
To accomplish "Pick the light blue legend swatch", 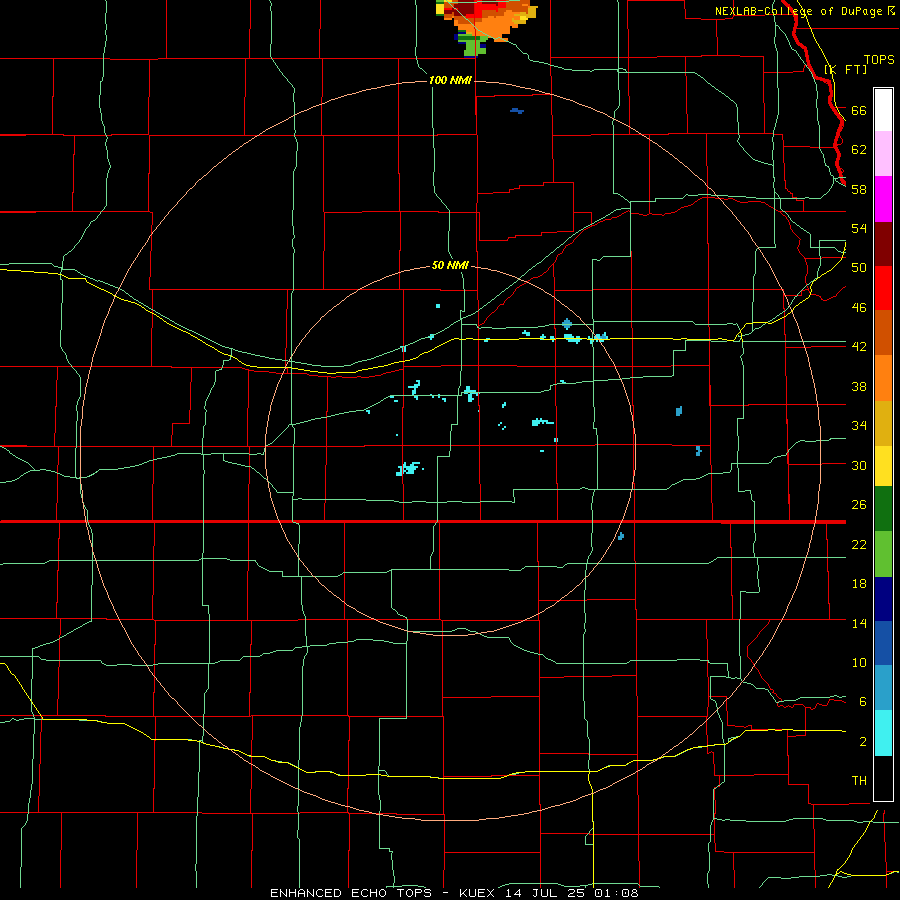I will [883, 688].
